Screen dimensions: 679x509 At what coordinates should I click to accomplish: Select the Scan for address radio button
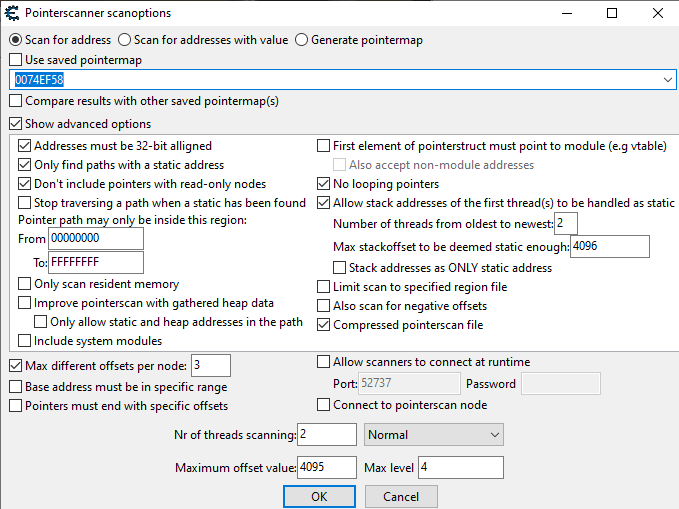click(x=16, y=40)
